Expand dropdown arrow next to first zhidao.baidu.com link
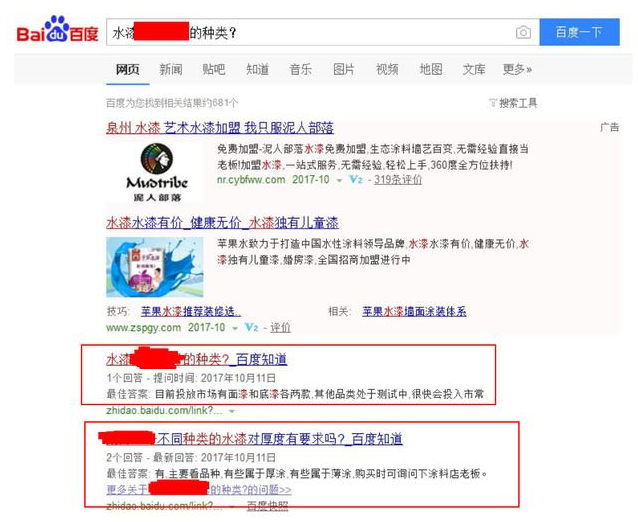The width and height of the screenshot is (638, 522). coord(232,411)
